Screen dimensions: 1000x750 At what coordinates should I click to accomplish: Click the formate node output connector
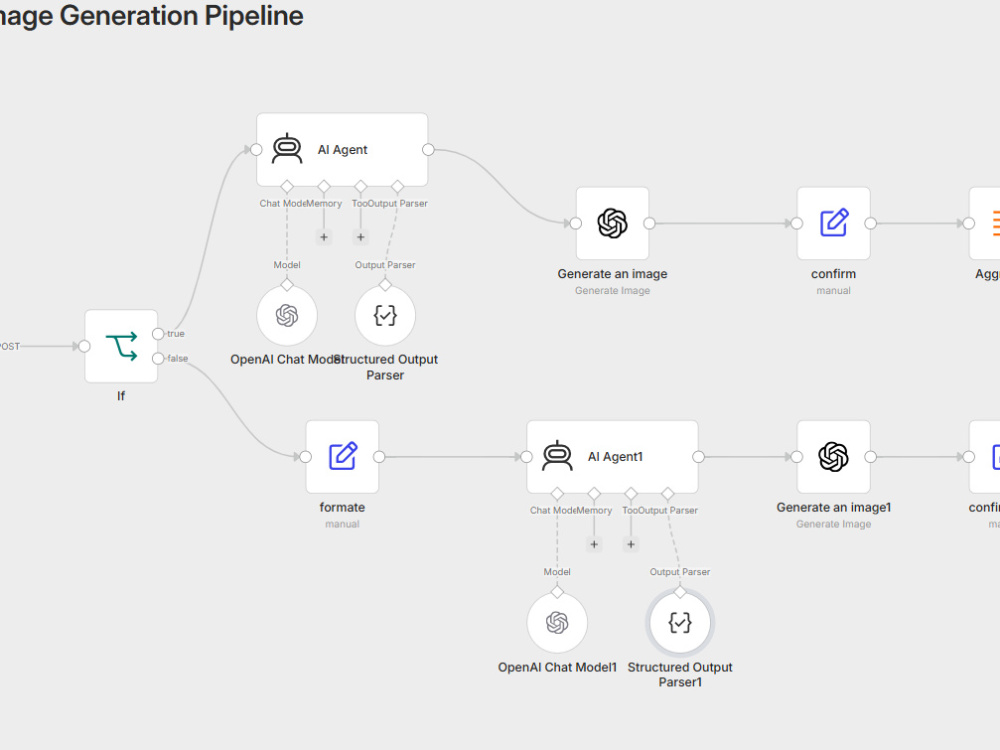379,457
